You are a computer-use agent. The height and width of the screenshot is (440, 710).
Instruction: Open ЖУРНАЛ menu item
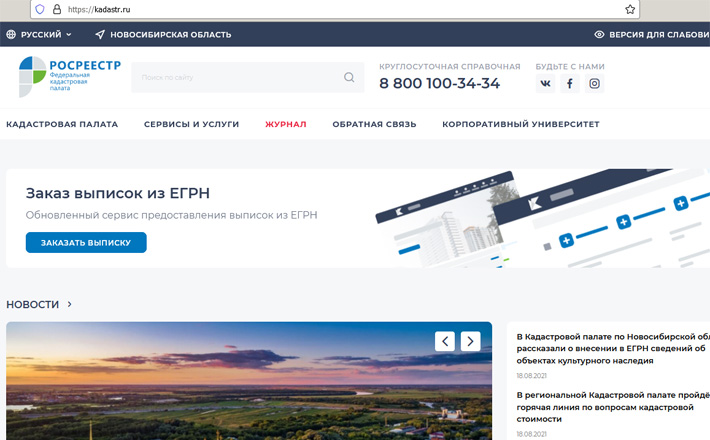[x=286, y=124]
